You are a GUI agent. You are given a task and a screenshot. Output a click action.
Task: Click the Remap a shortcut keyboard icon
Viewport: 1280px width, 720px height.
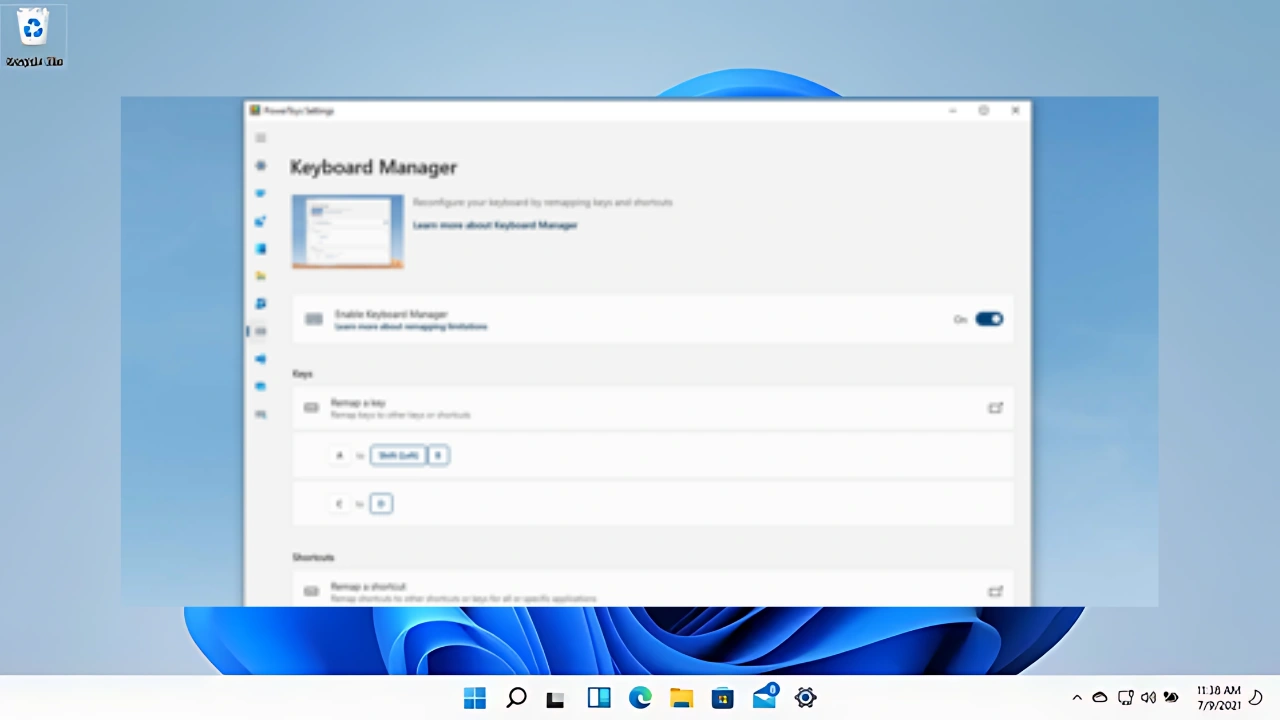tap(311, 592)
